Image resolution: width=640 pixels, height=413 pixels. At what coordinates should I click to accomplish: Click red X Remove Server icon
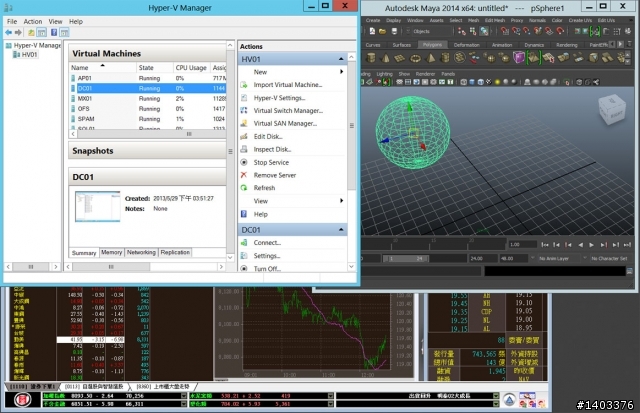[x=244, y=175]
